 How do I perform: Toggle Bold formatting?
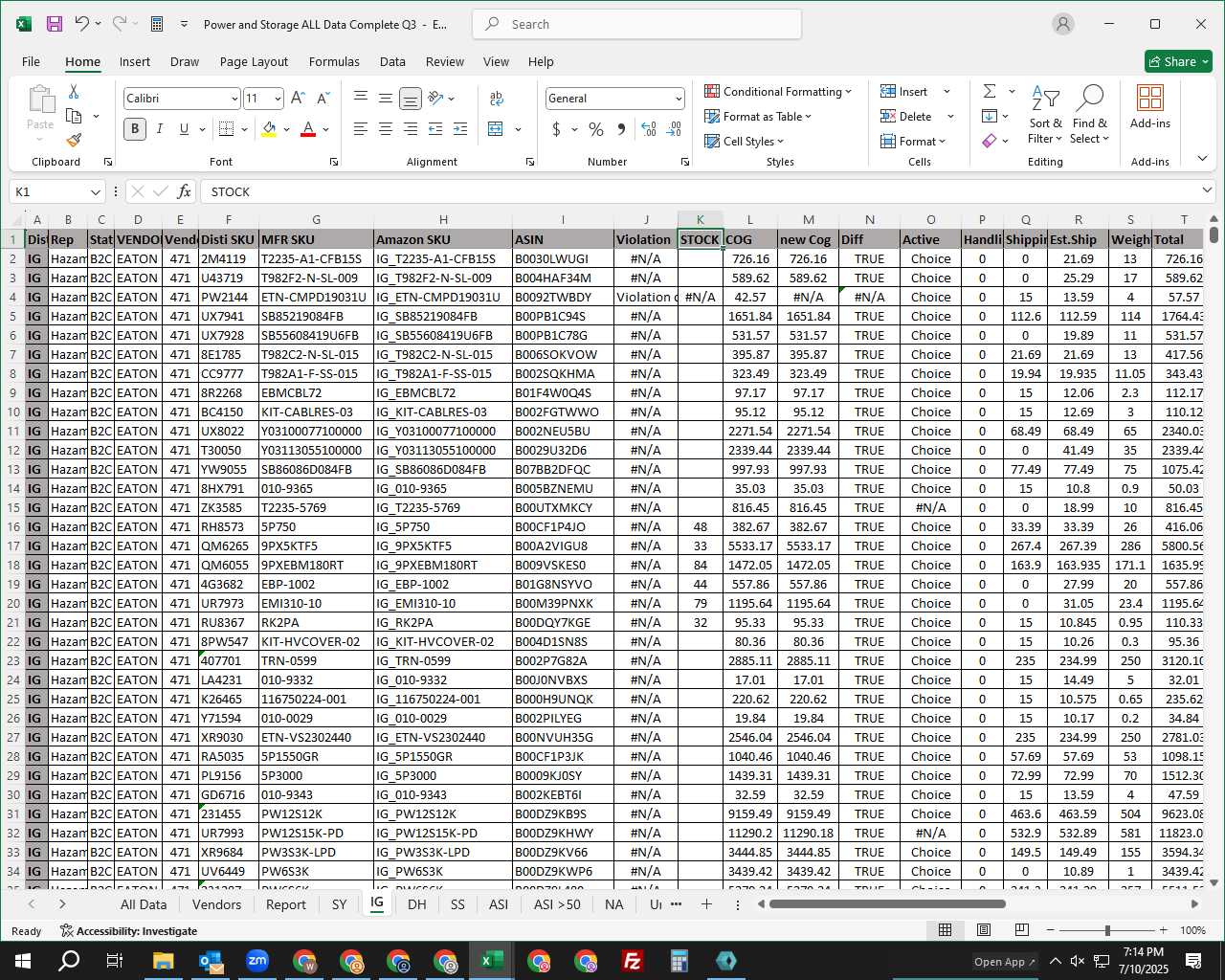click(135, 129)
